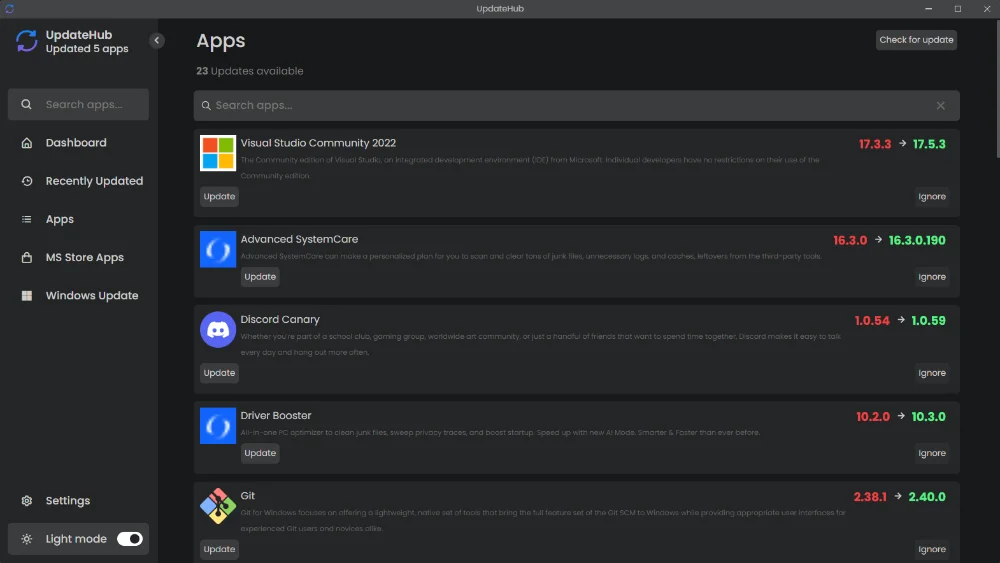
Task: Click the UpdateHub logo in sidebar
Action: coord(27,41)
